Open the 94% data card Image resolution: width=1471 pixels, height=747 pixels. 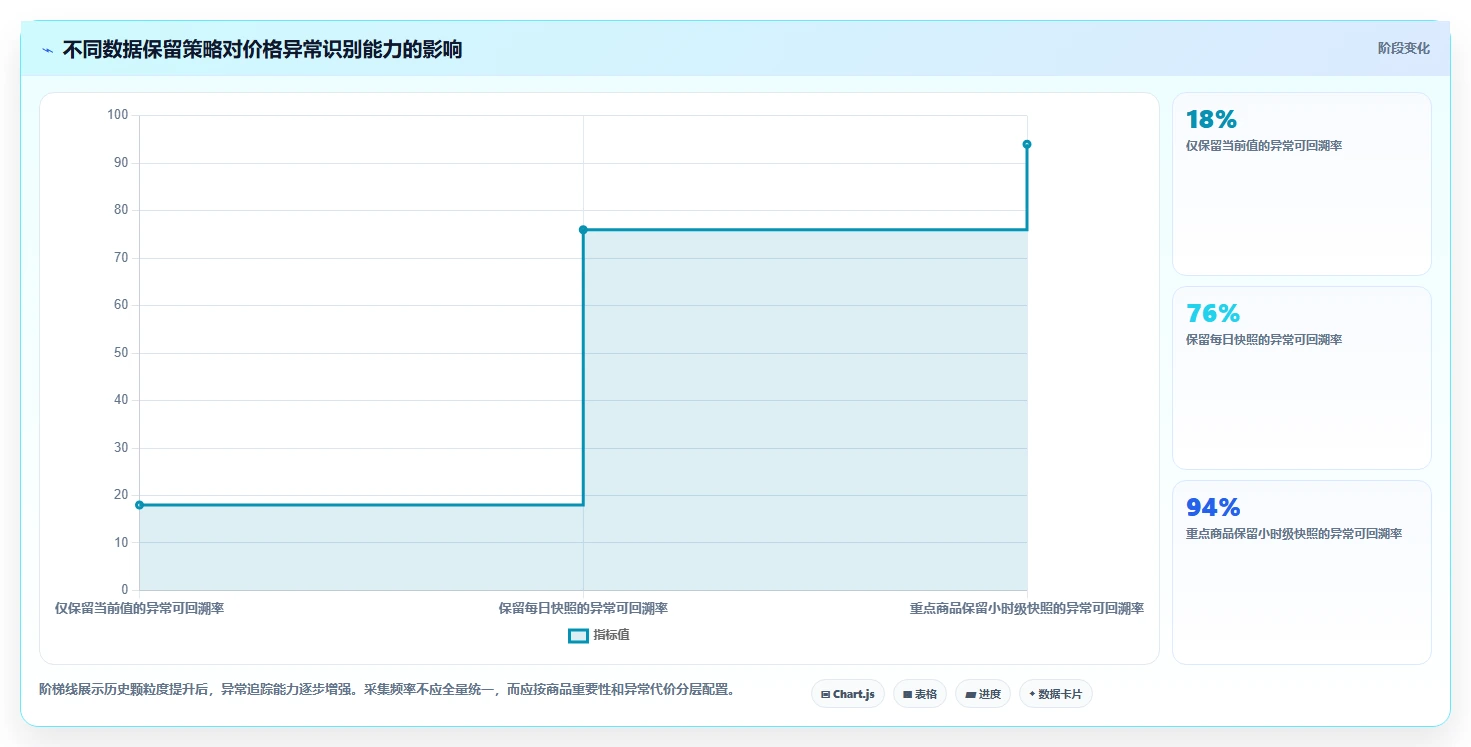pos(1301,572)
